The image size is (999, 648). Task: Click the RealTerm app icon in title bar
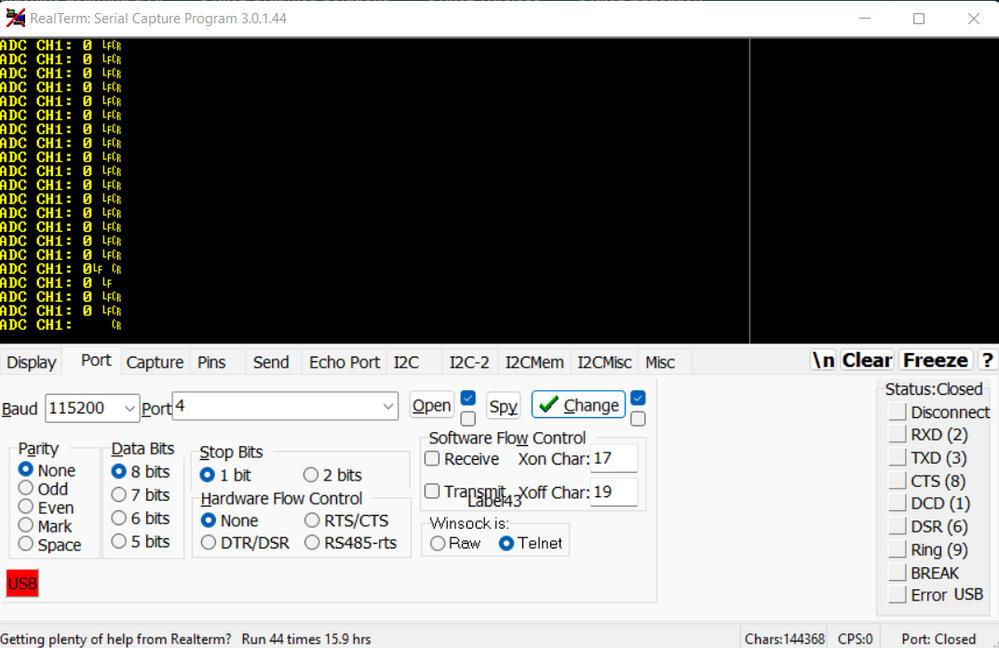pos(15,18)
